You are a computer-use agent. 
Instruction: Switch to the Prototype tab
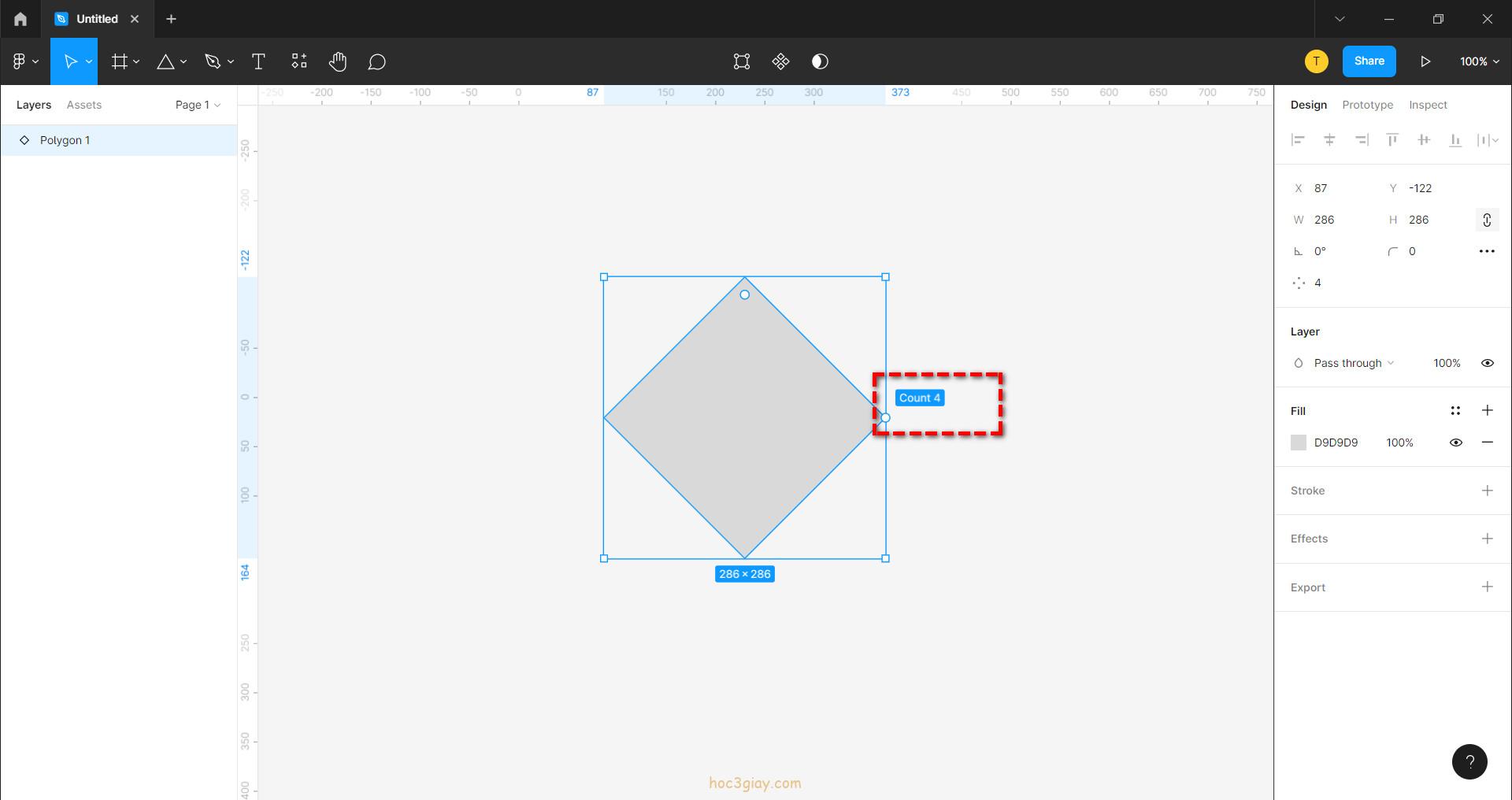pyautogui.click(x=1367, y=105)
